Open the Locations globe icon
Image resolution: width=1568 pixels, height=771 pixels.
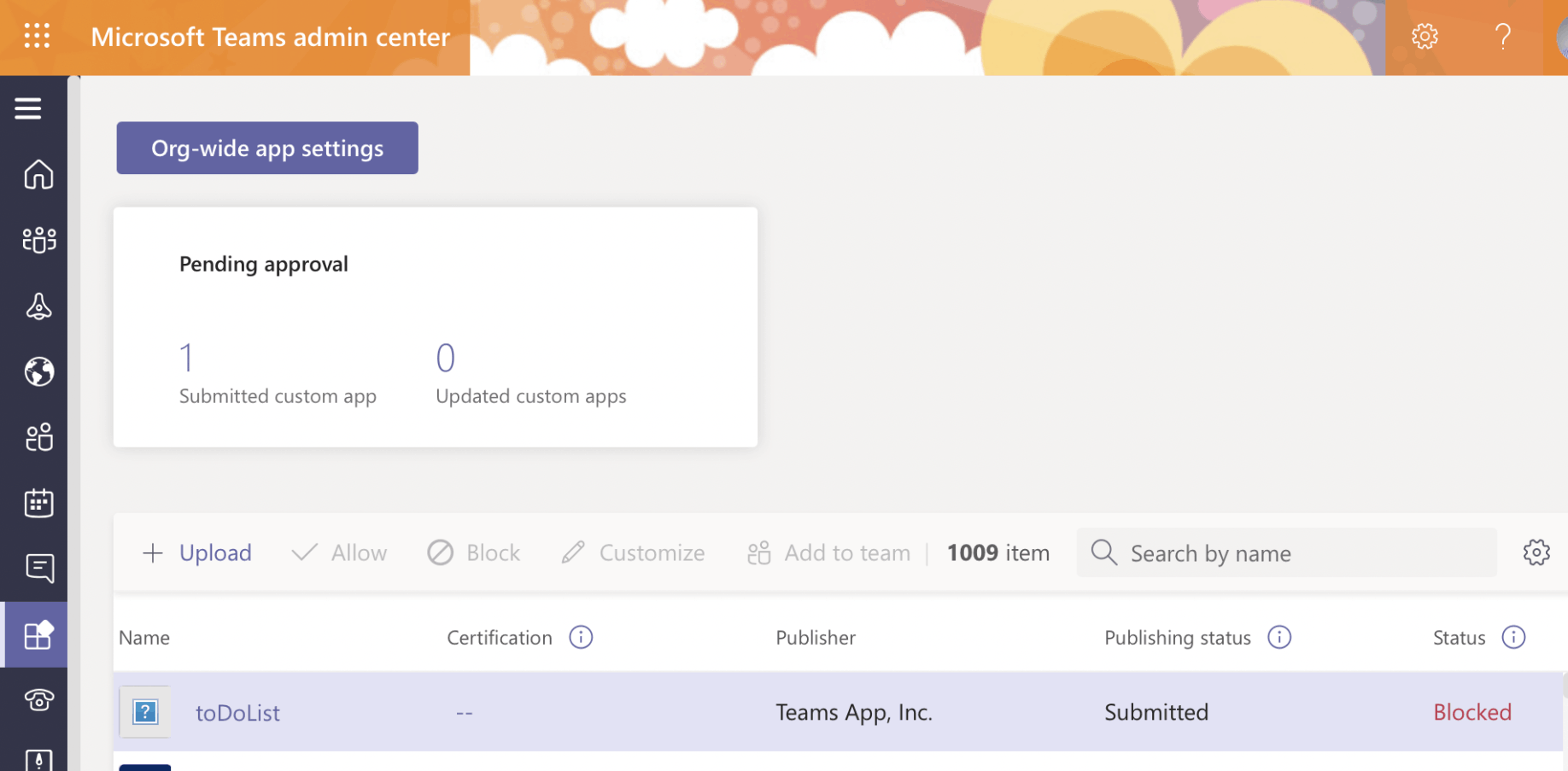[38, 371]
